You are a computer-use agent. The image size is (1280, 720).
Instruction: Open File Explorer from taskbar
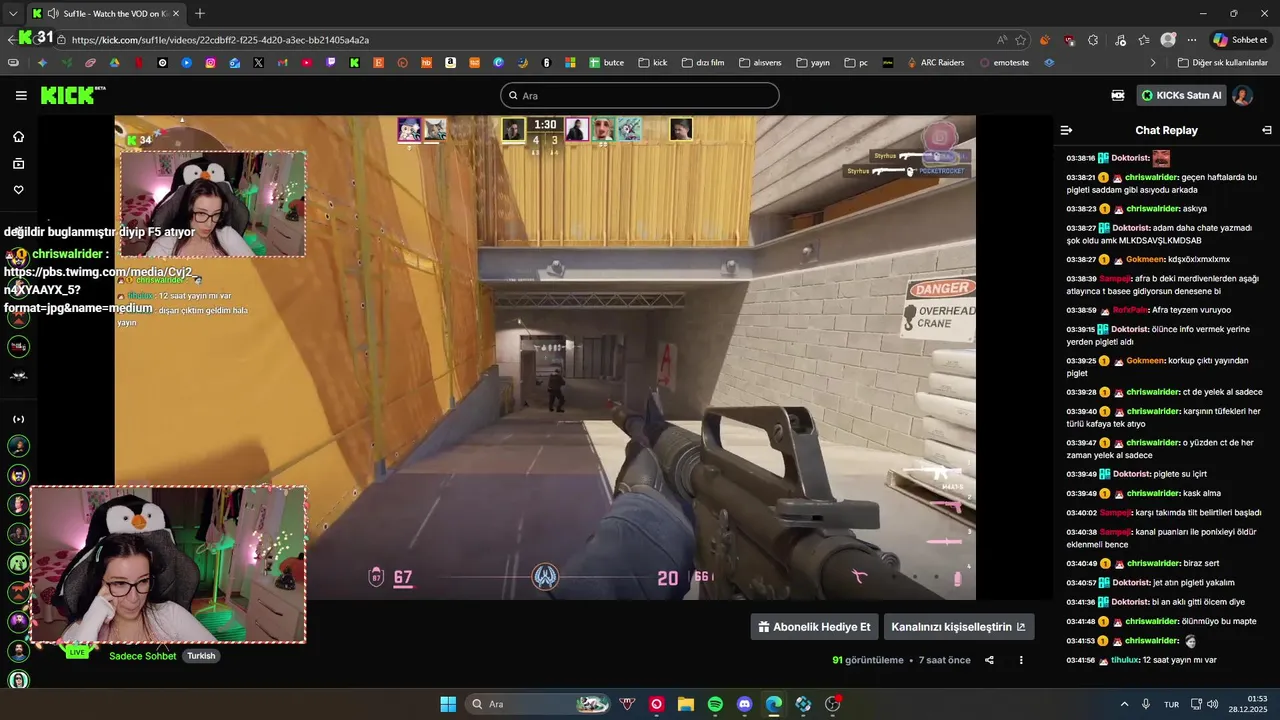686,704
